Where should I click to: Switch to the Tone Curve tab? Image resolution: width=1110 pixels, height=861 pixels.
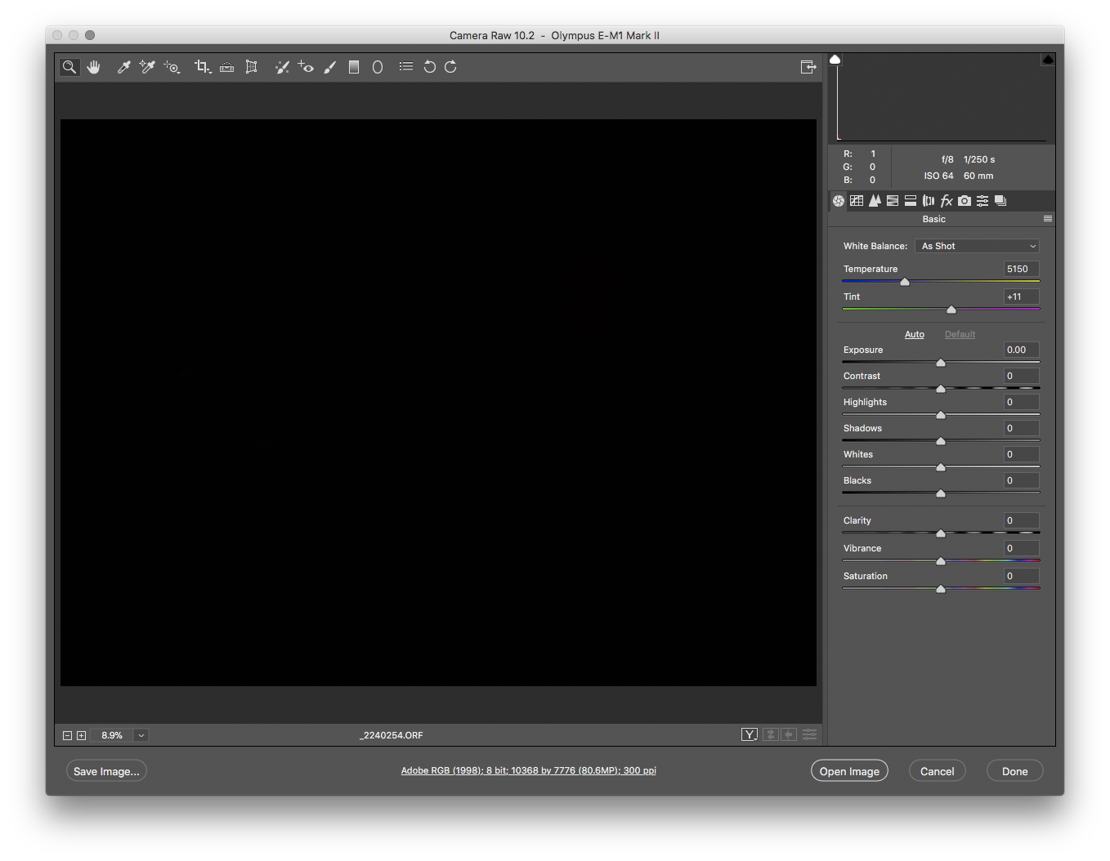857,201
